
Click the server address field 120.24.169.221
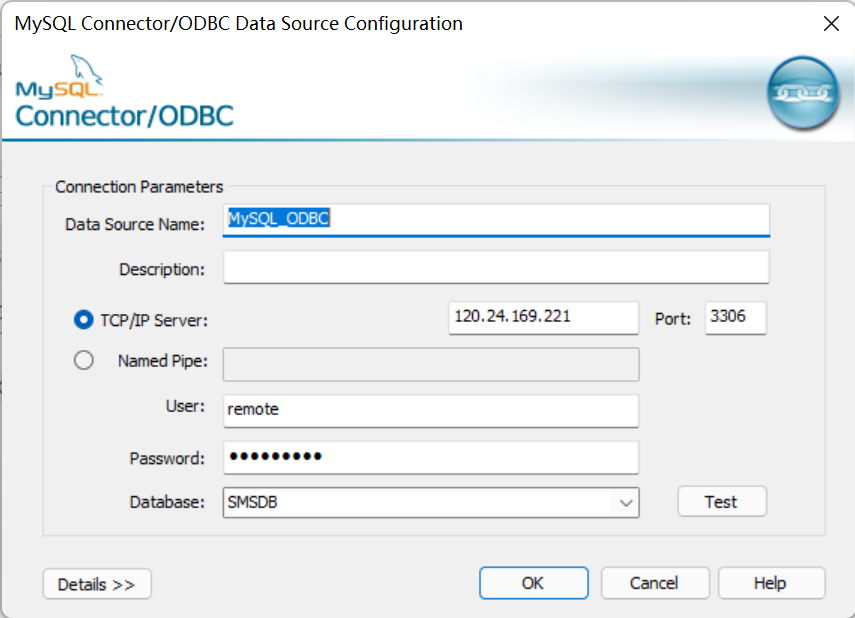(x=543, y=317)
